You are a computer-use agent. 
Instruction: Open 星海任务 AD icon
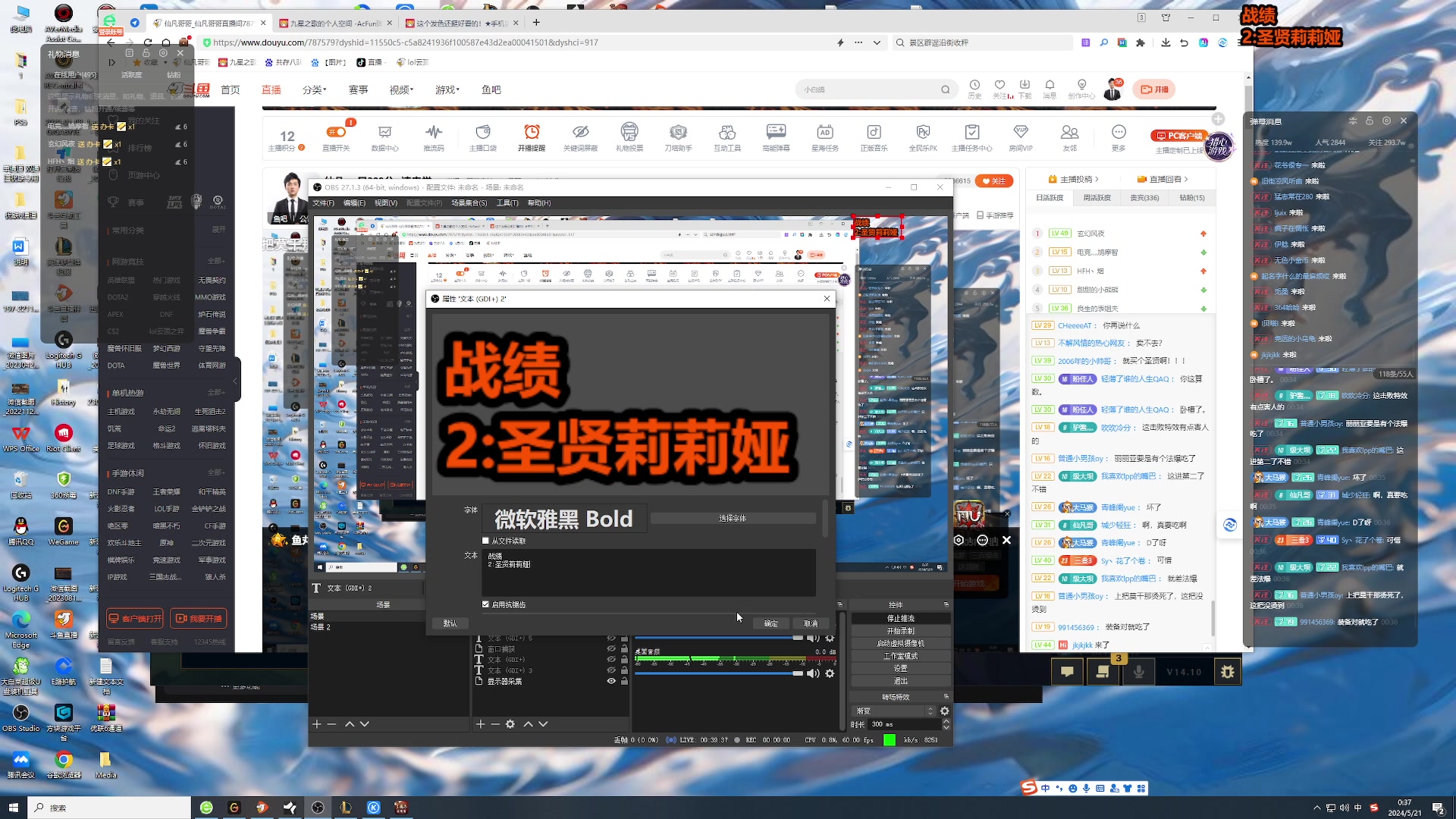coord(825,133)
